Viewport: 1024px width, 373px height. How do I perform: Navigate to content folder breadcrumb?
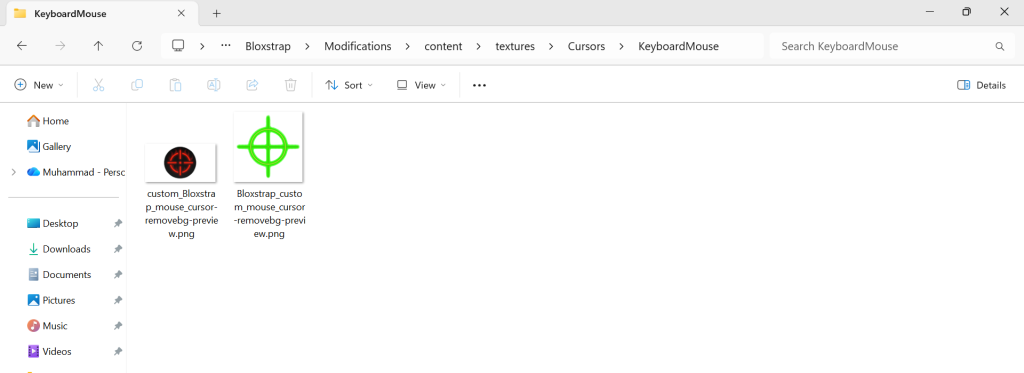(443, 46)
